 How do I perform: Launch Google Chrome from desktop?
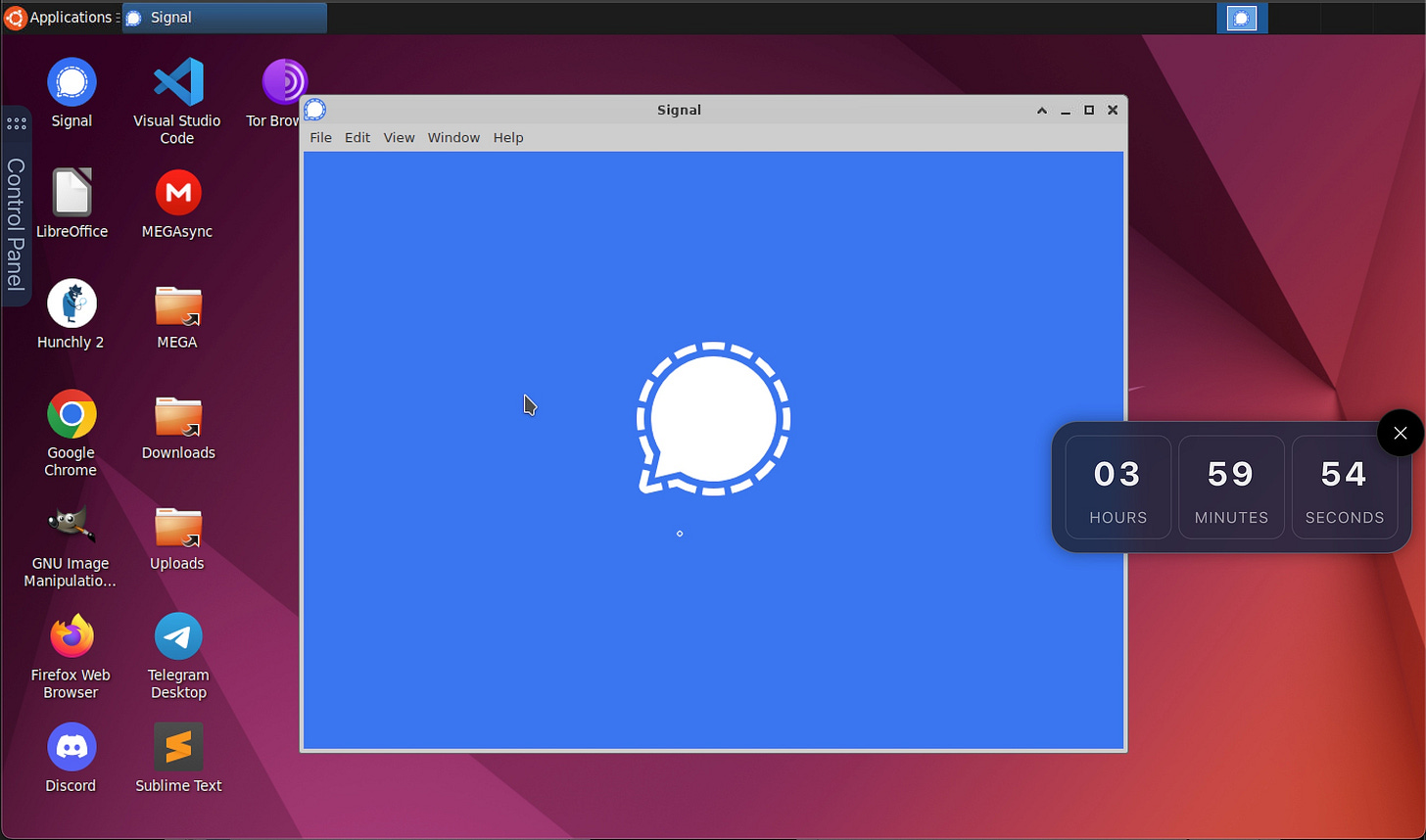point(71,414)
